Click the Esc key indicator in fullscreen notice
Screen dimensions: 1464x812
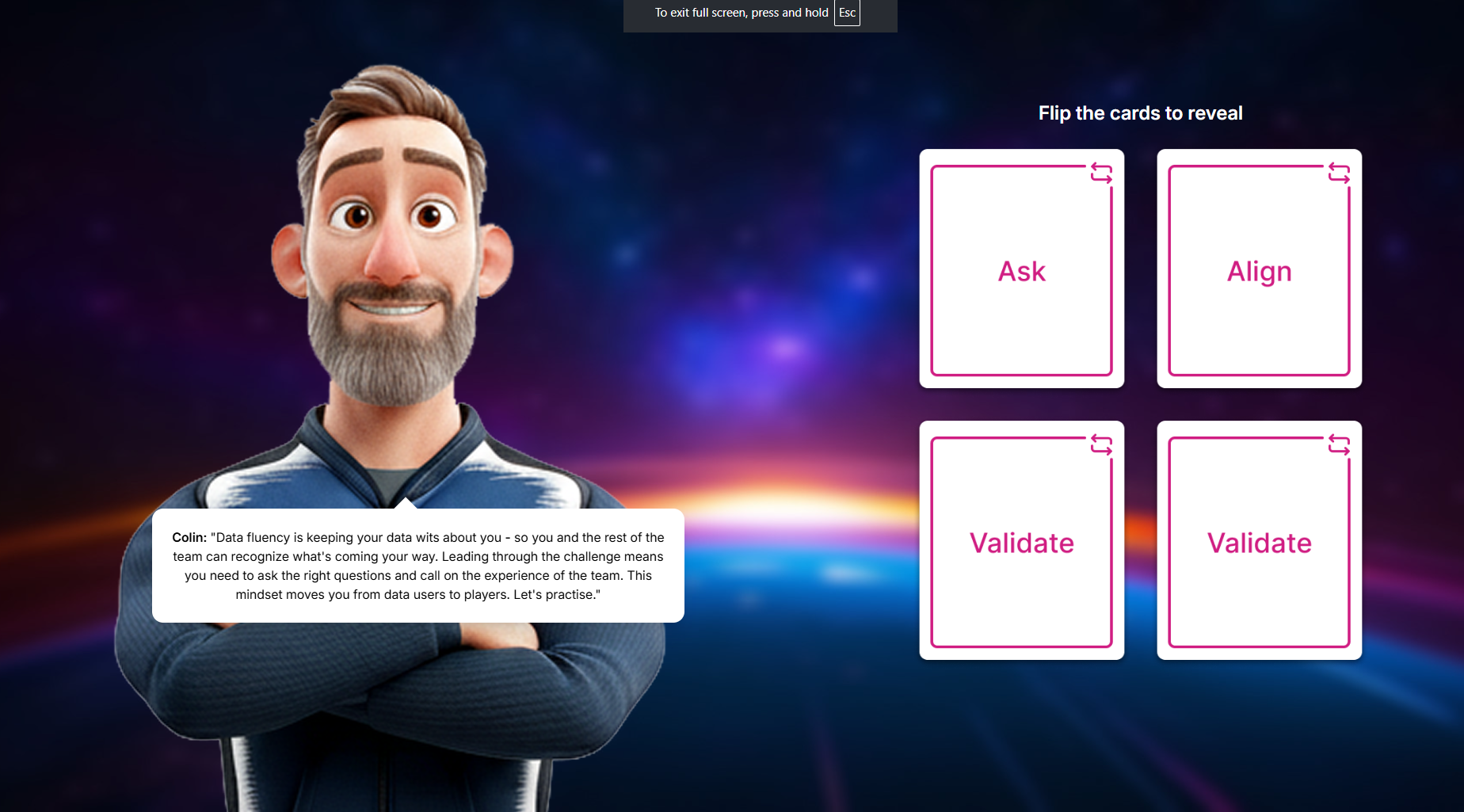[847, 13]
